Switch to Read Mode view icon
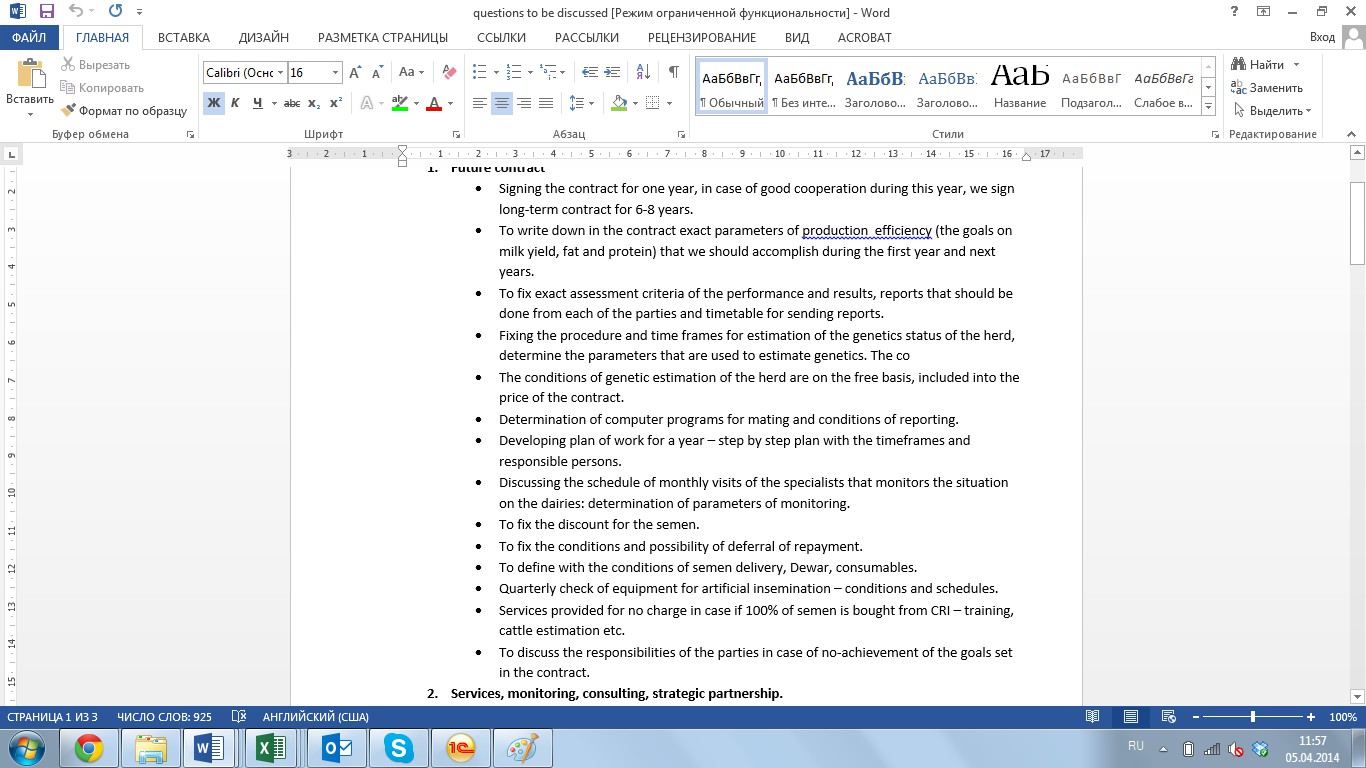The width and height of the screenshot is (1366, 768). [x=1093, y=717]
